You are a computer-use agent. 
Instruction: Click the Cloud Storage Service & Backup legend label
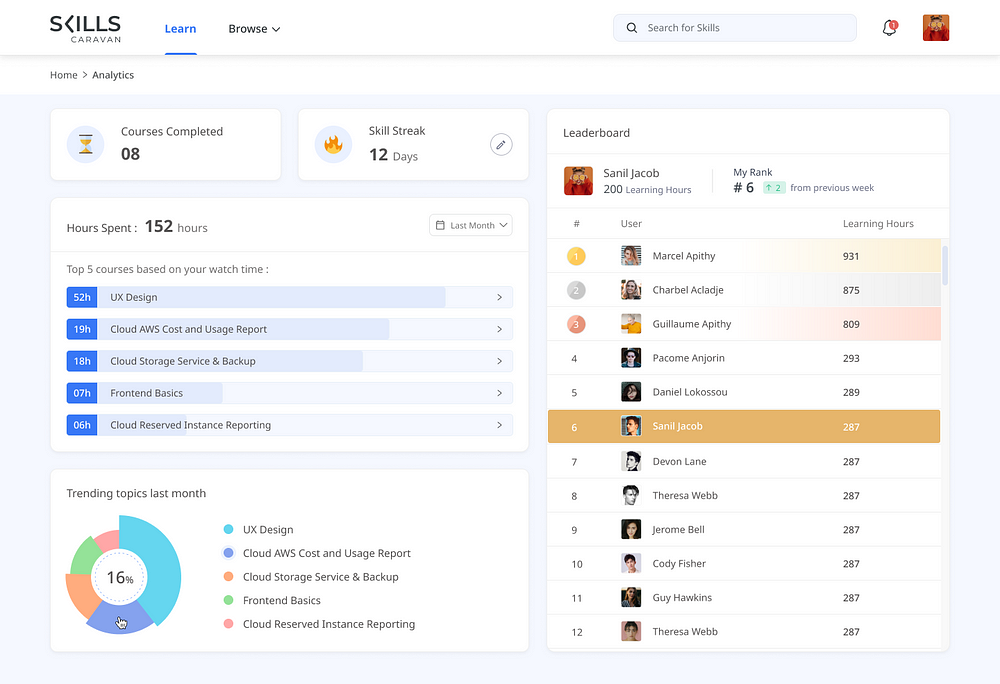coord(321,577)
